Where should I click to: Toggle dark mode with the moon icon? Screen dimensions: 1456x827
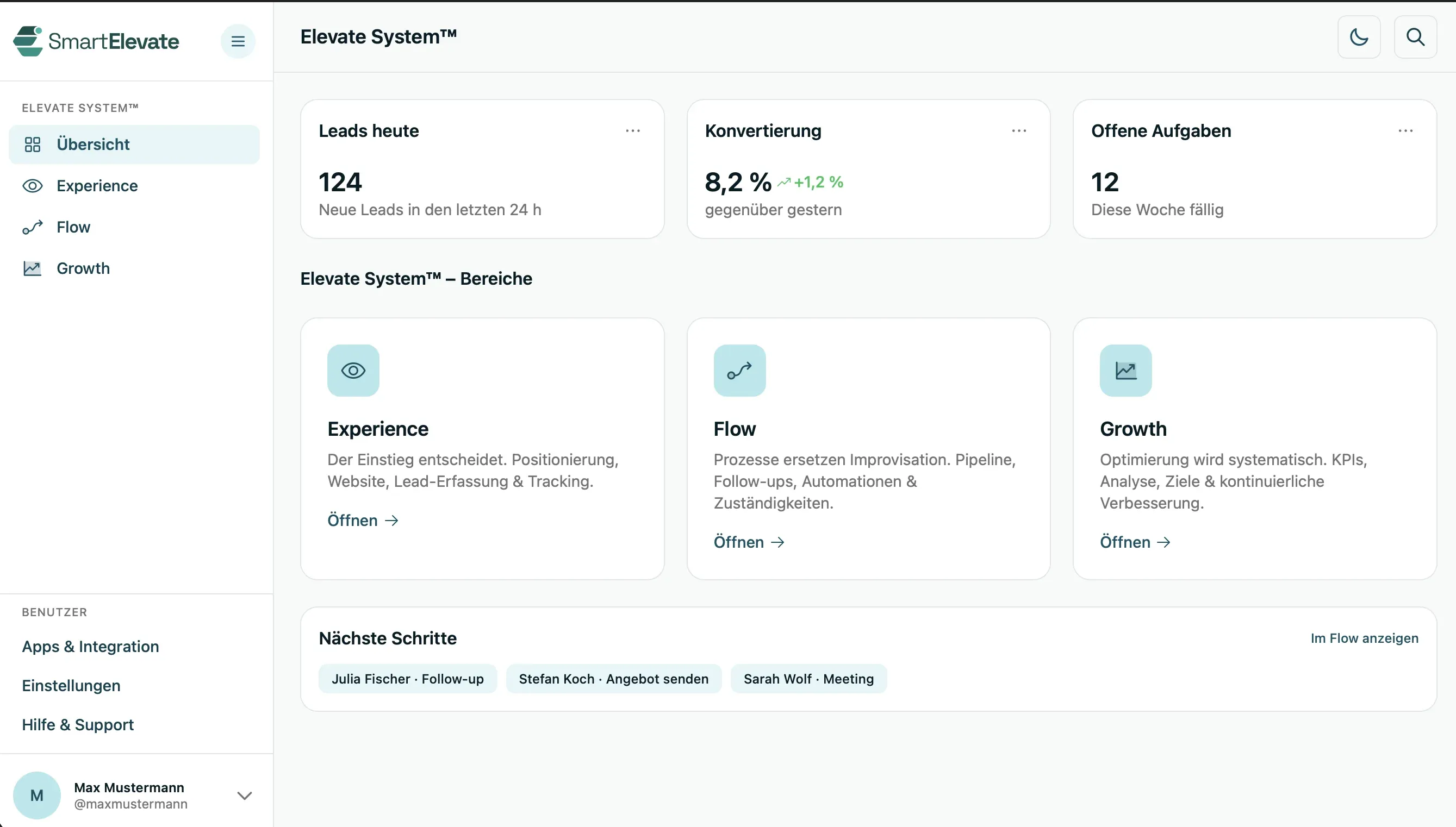click(x=1359, y=36)
